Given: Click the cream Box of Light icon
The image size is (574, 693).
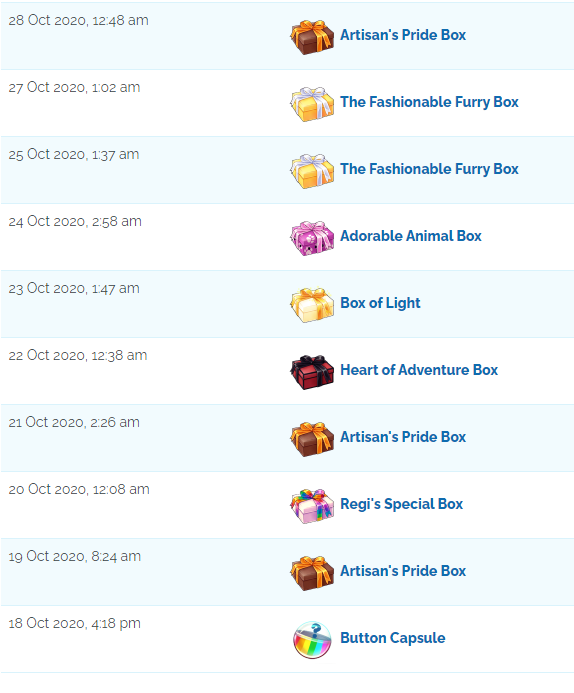Looking at the screenshot, I should point(312,305).
